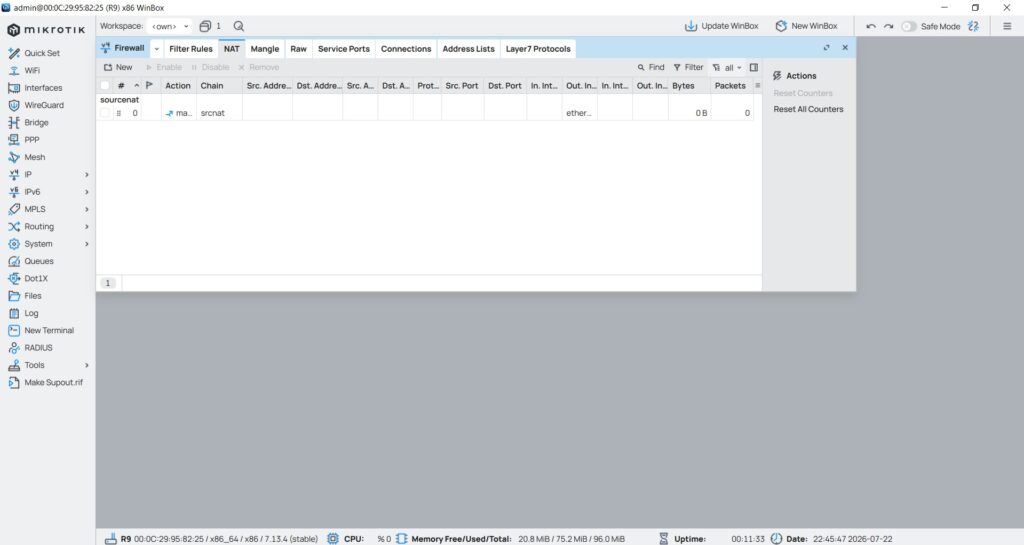
Task: Open the Files section
Action: pyautogui.click(x=33, y=296)
